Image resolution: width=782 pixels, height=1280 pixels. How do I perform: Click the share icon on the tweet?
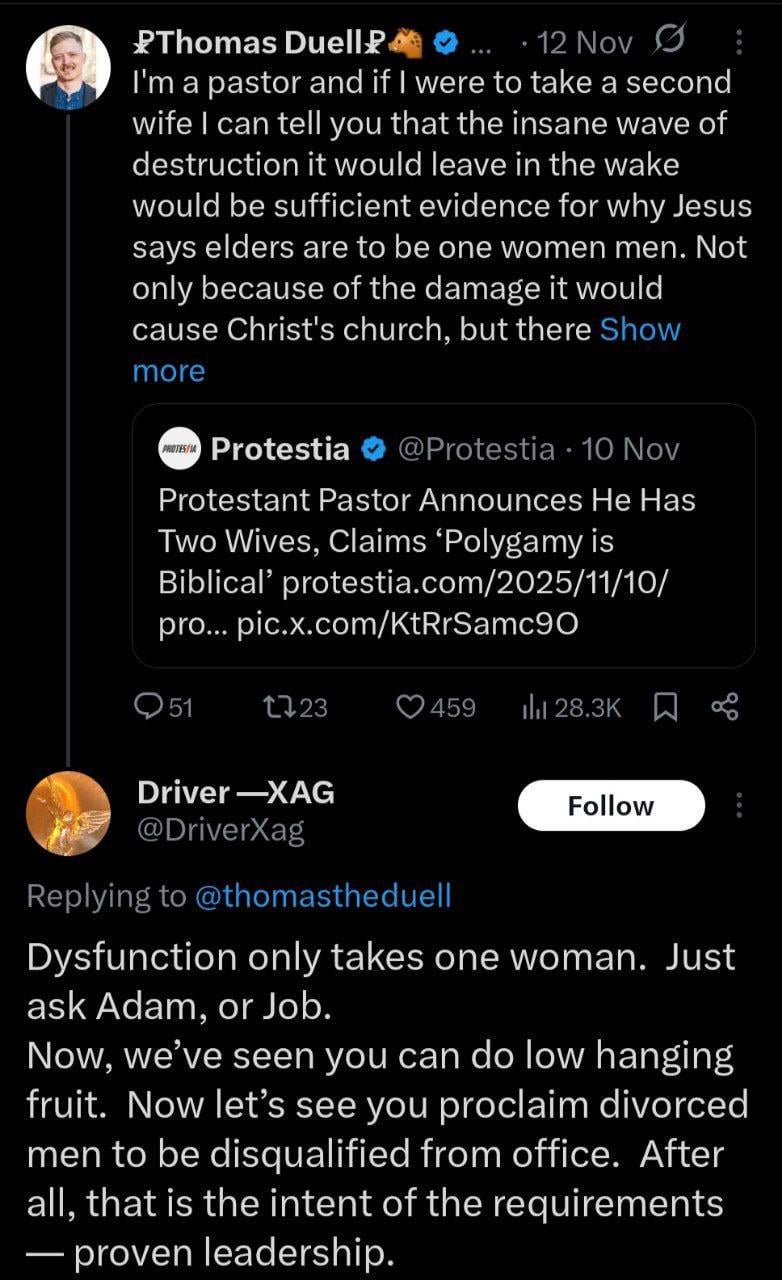(x=724, y=707)
